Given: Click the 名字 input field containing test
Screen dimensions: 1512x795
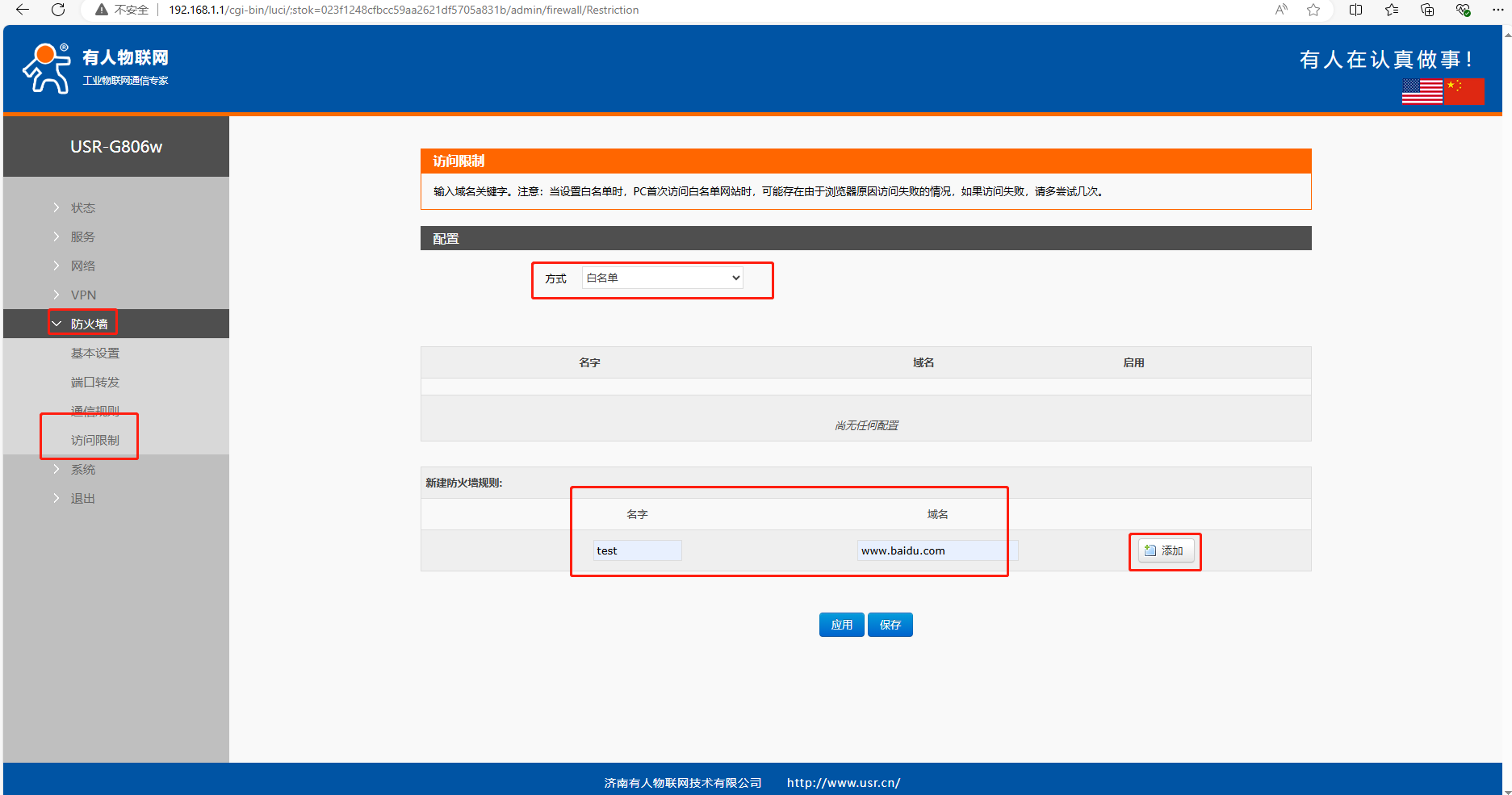Looking at the screenshot, I should pos(637,550).
